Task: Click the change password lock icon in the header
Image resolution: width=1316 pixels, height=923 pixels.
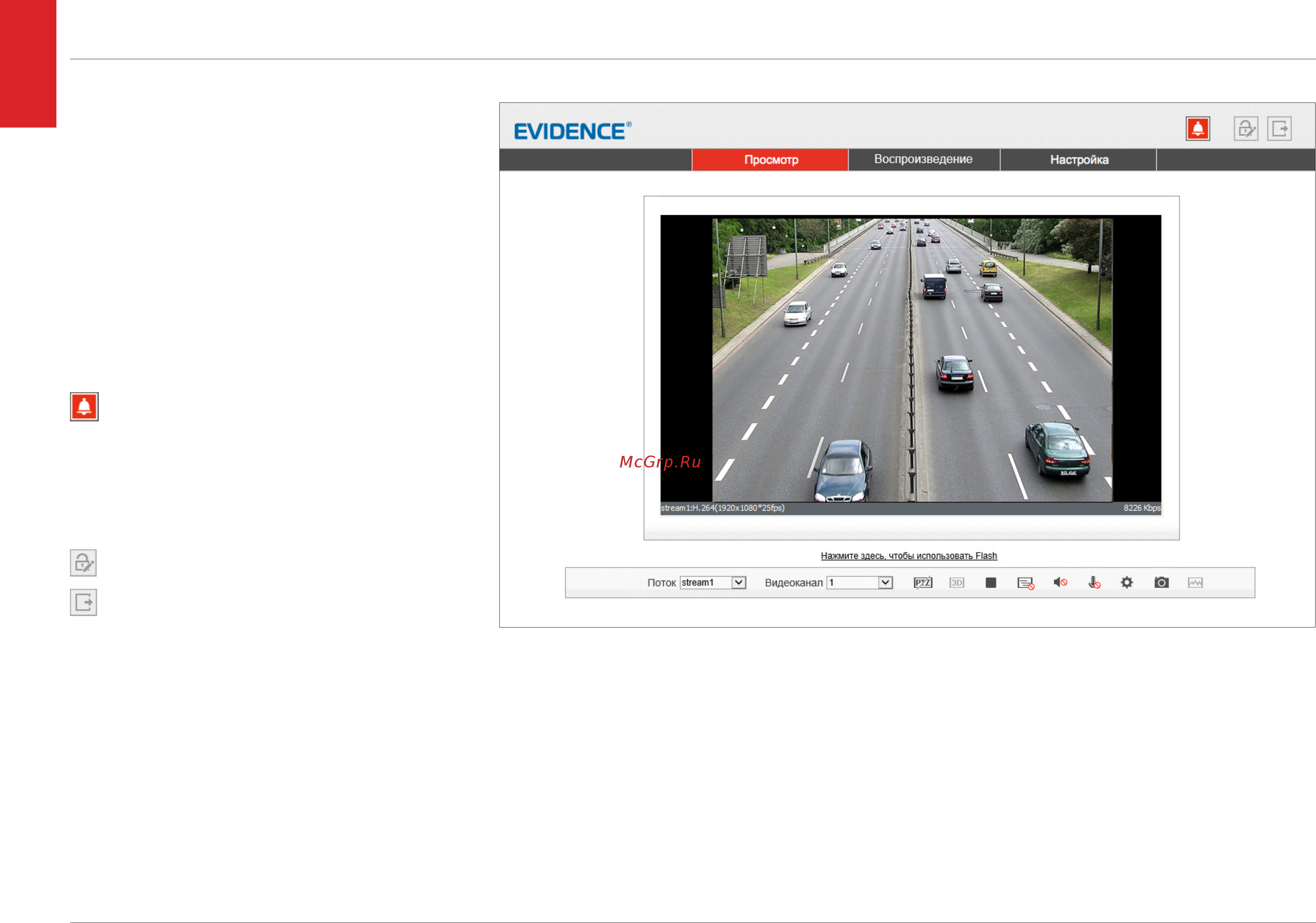Action: (1246, 128)
